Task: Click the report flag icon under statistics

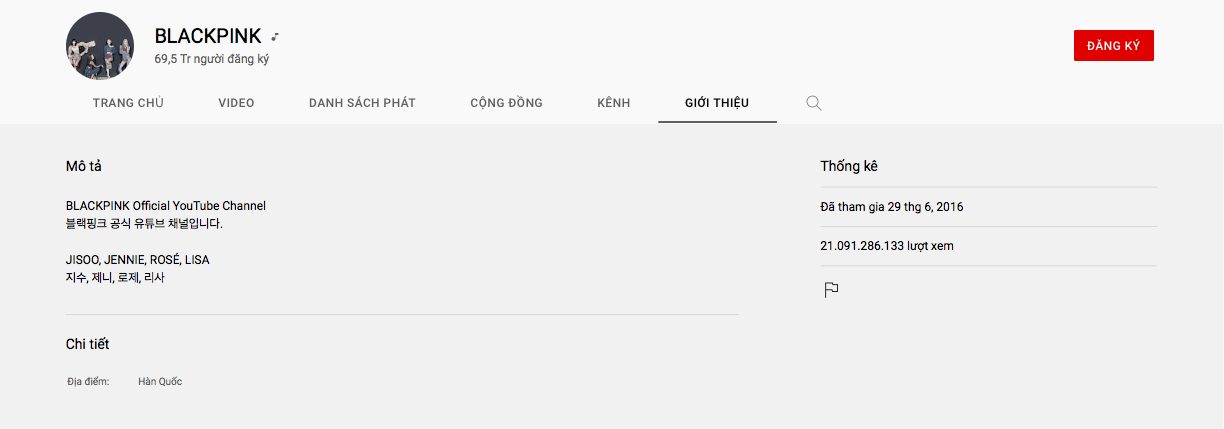Action: 830,290
